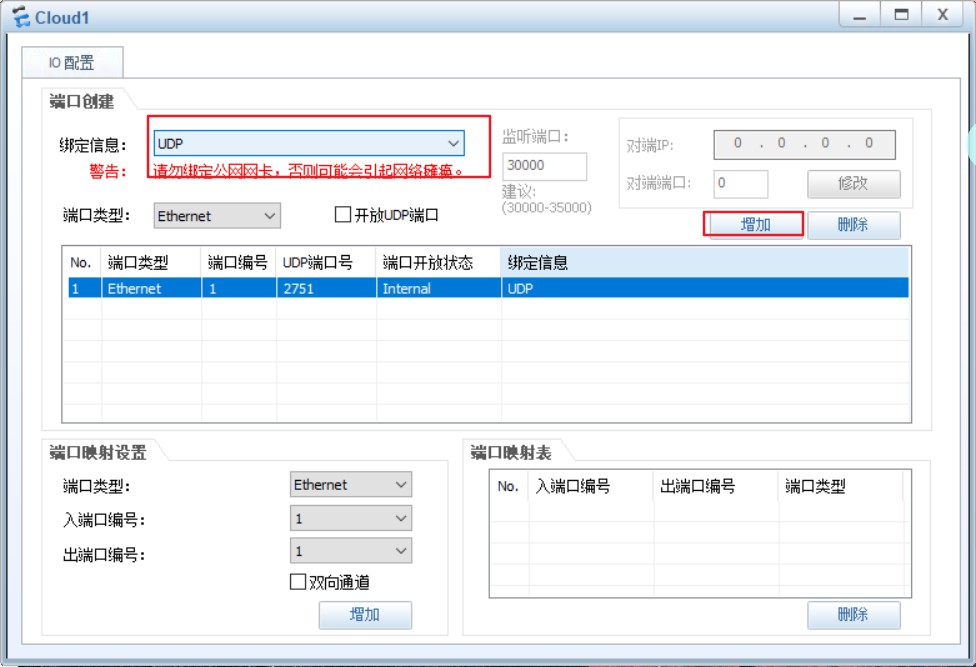
Task: Enable the 双向通道 checkbox
Action: pyautogui.click(x=298, y=582)
